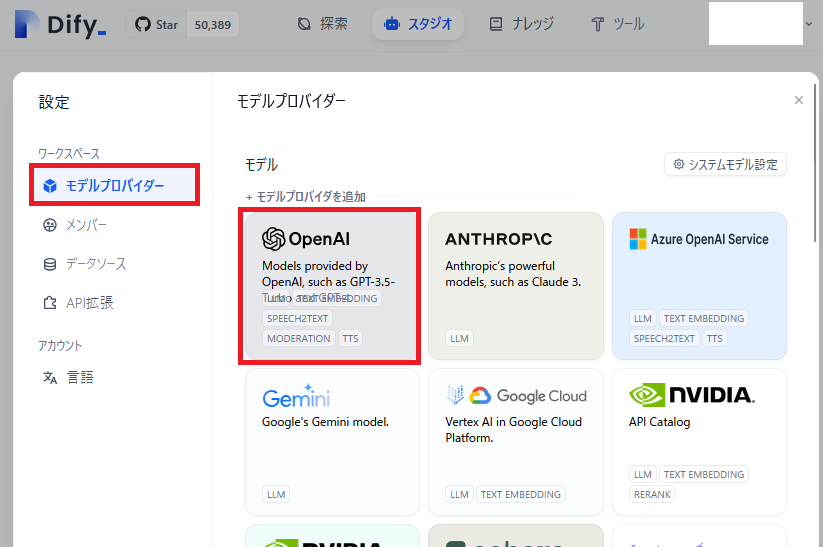The height and width of the screenshot is (547, 823).
Task: Open the メンバー members settings
Action: 75,225
